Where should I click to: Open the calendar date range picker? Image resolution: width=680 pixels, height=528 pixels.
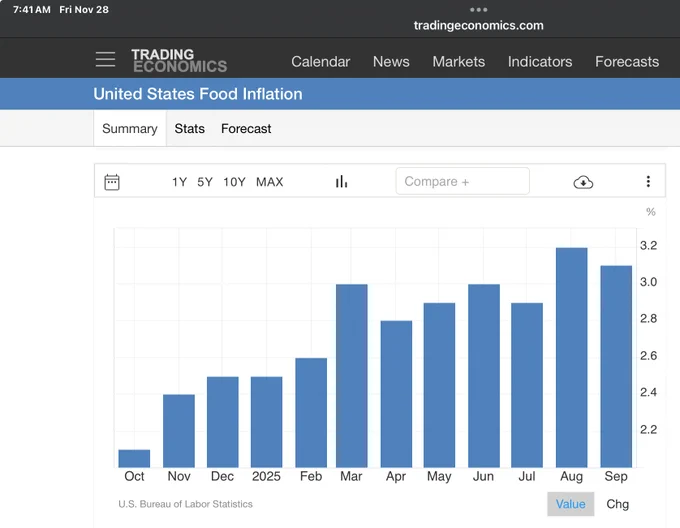(112, 182)
